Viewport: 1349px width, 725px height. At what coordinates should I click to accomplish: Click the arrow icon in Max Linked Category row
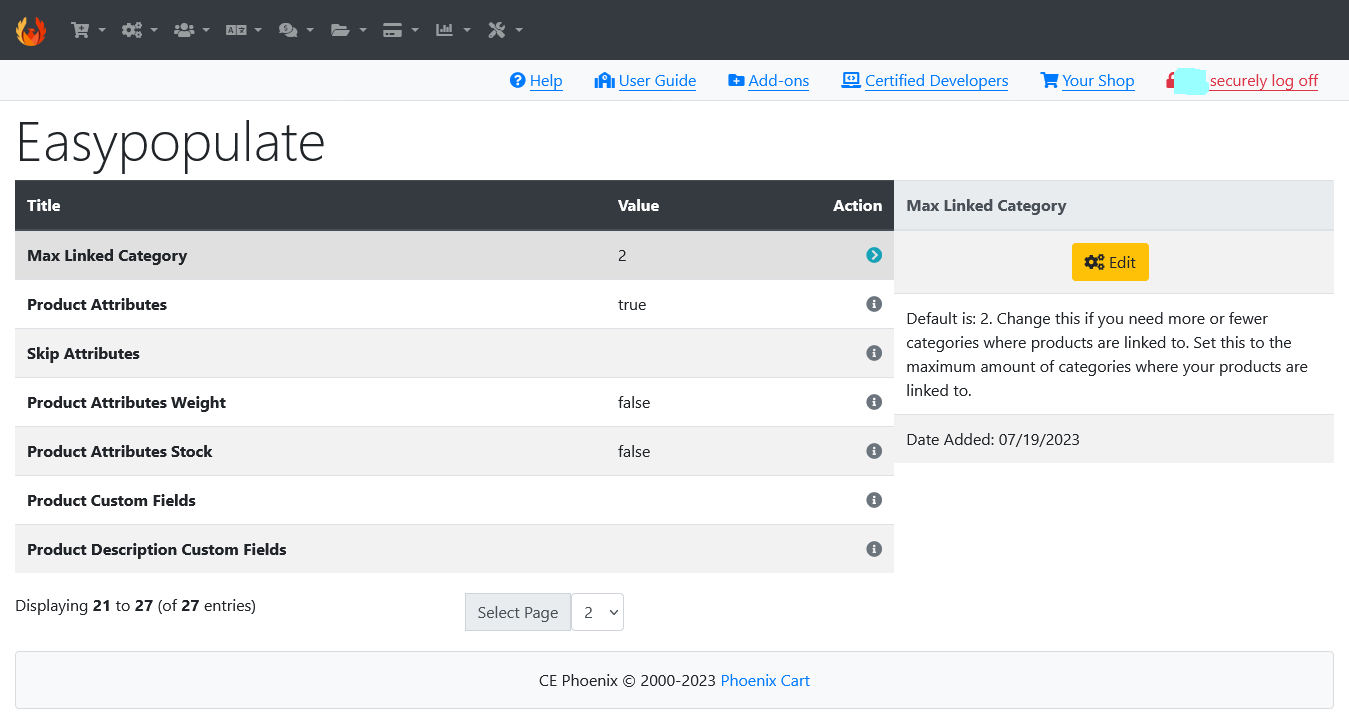(x=874, y=255)
